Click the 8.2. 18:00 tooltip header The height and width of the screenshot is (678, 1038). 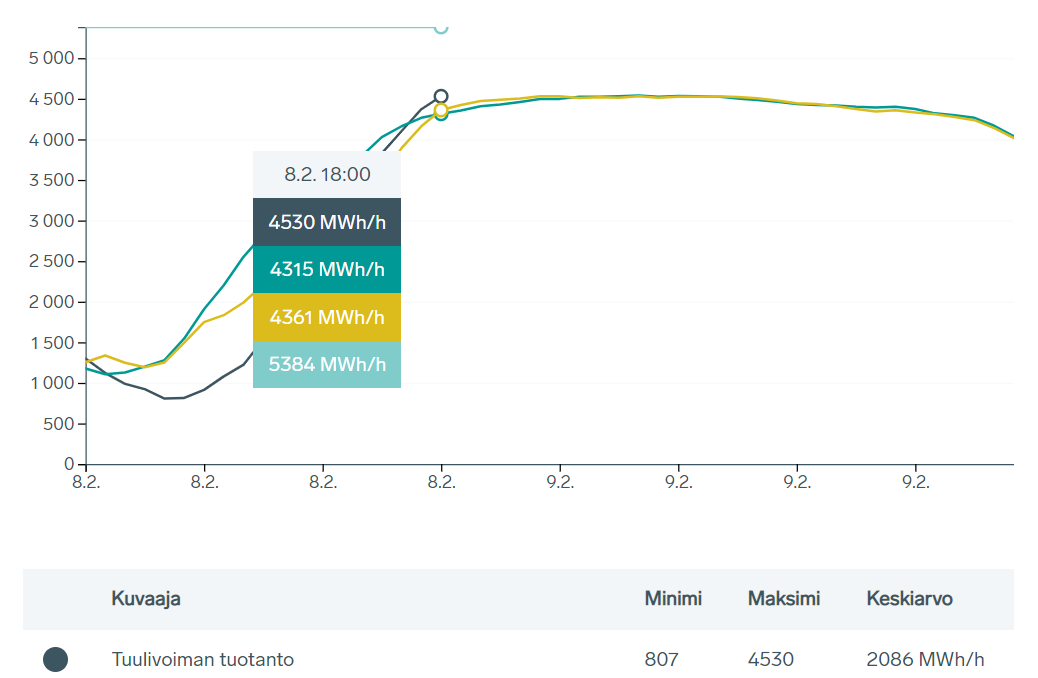327,174
